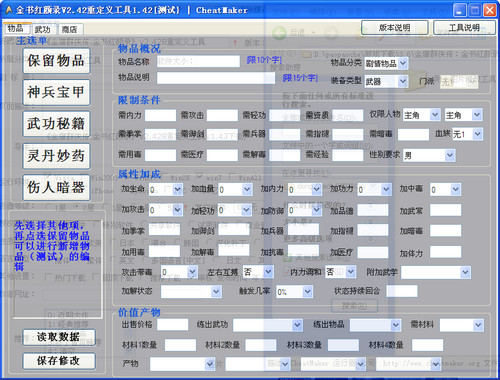
Task: Switch to the 武功 tab
Action: (42, 30)
